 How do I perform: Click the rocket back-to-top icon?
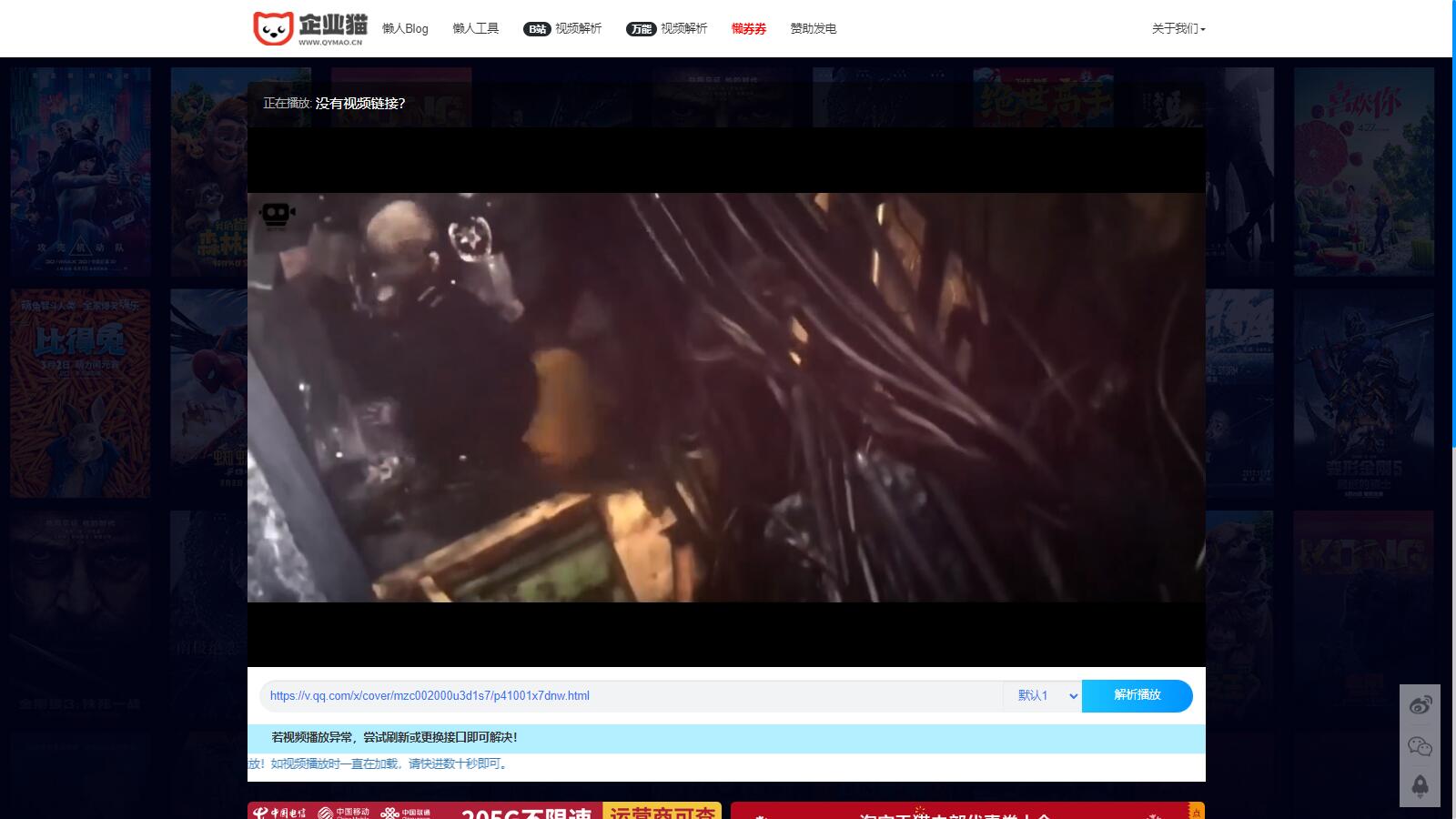(1420, 786)
